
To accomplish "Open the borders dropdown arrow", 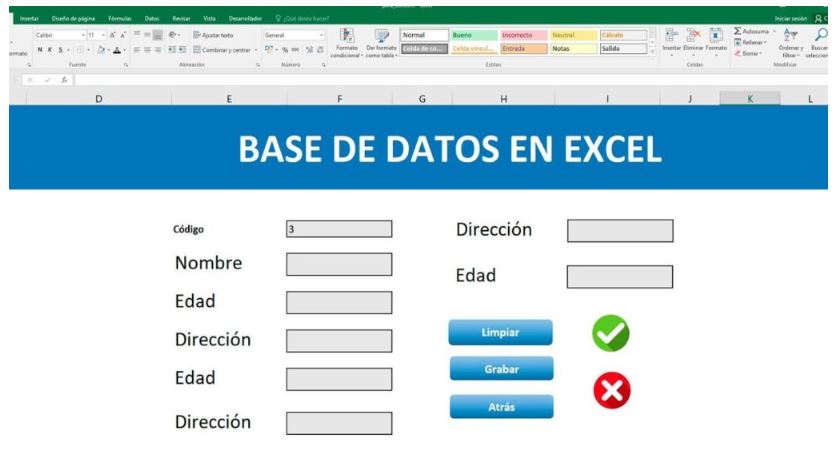I will [88, 50].
